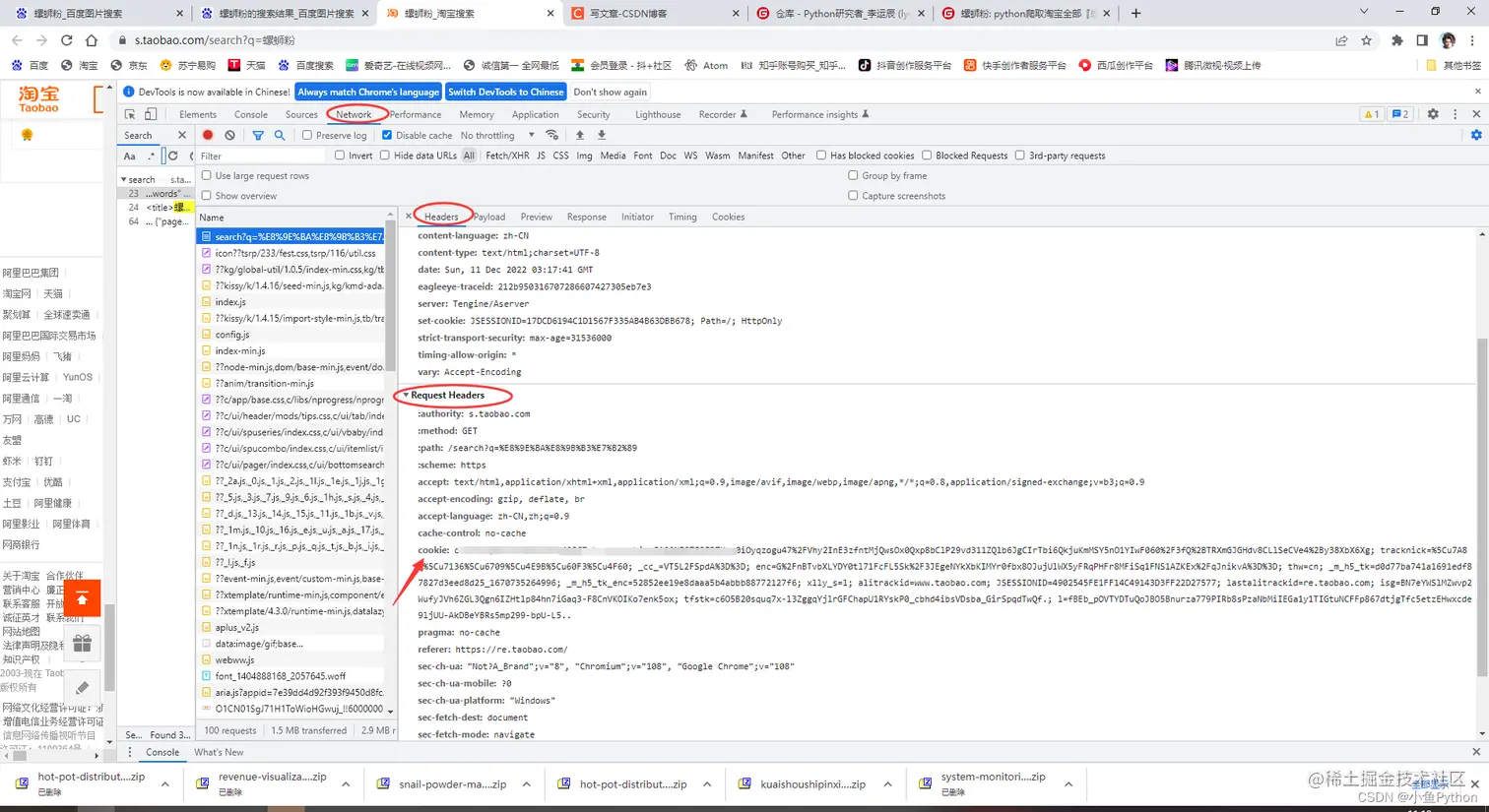The image size is (1489, 812).
Task: Close the request details pane
Action: (409, 217)
